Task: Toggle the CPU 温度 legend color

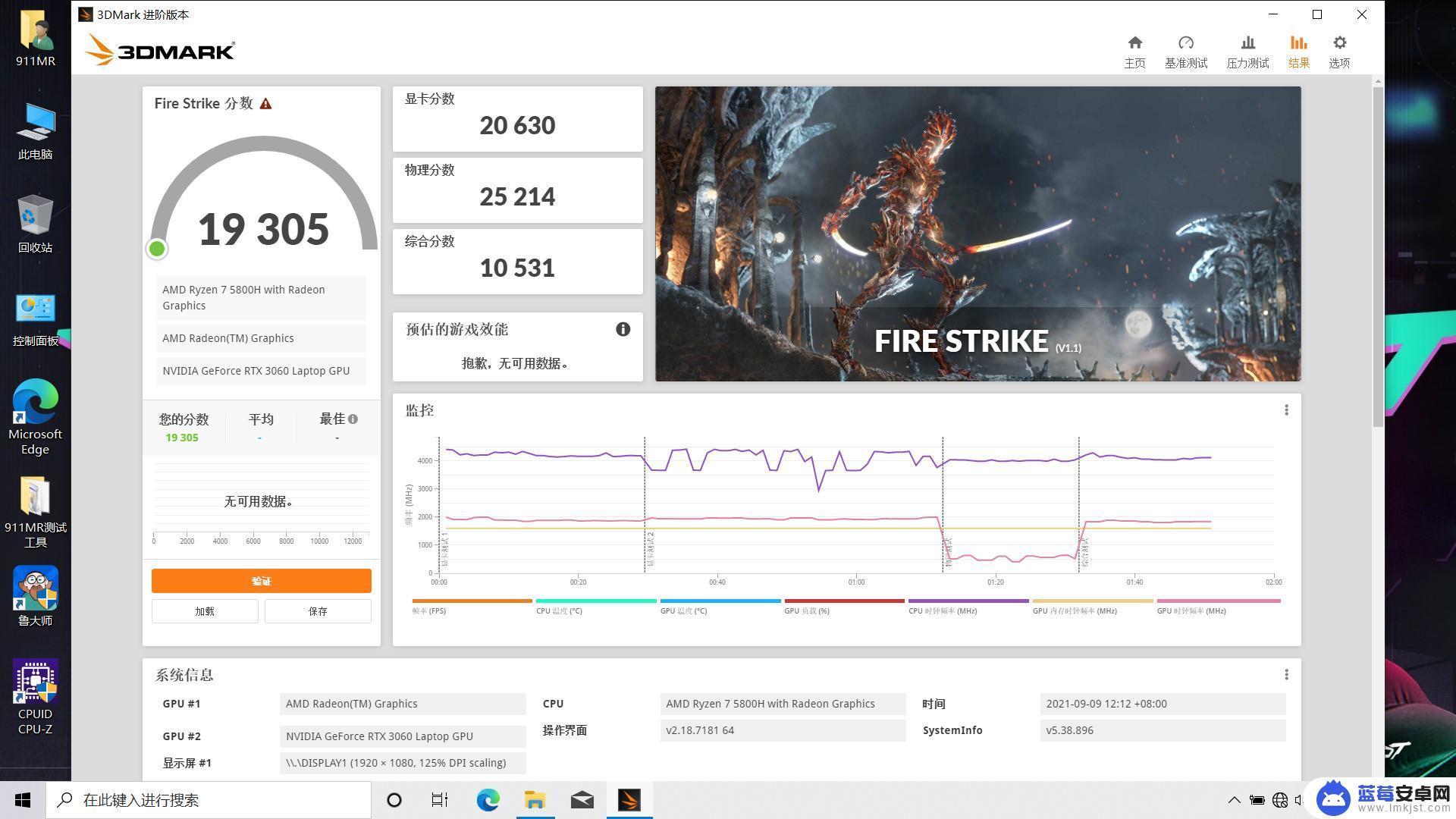Action: point(596,601)
